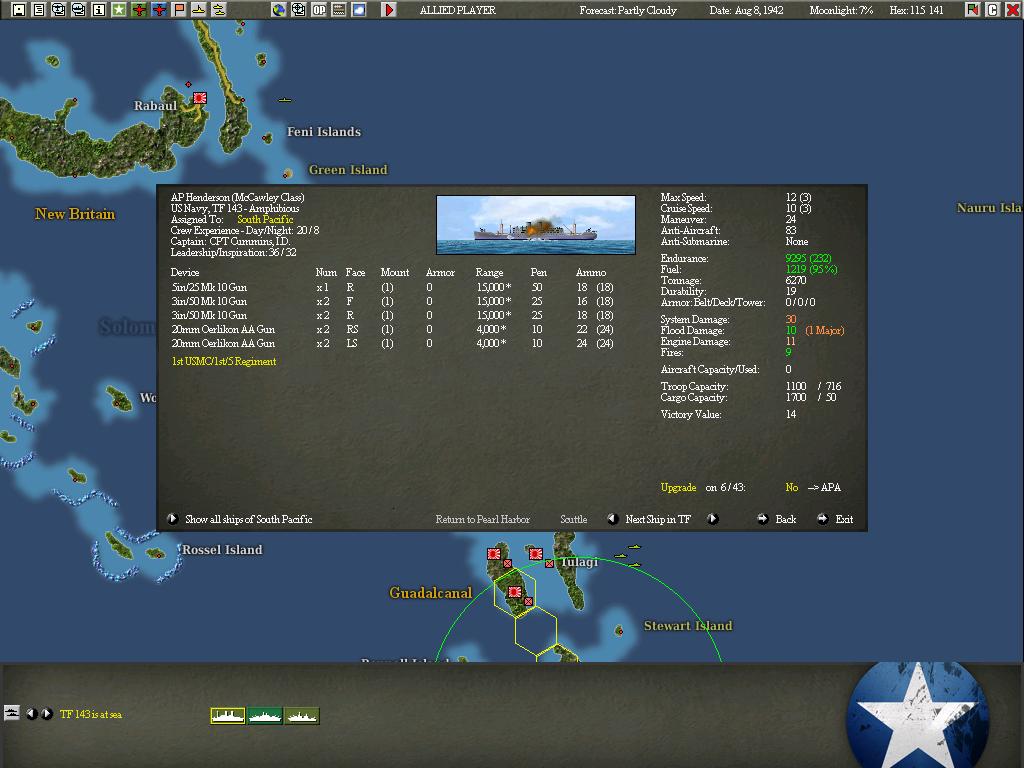Click the third toolbar icon with stacked ship windows

(59, 10)
